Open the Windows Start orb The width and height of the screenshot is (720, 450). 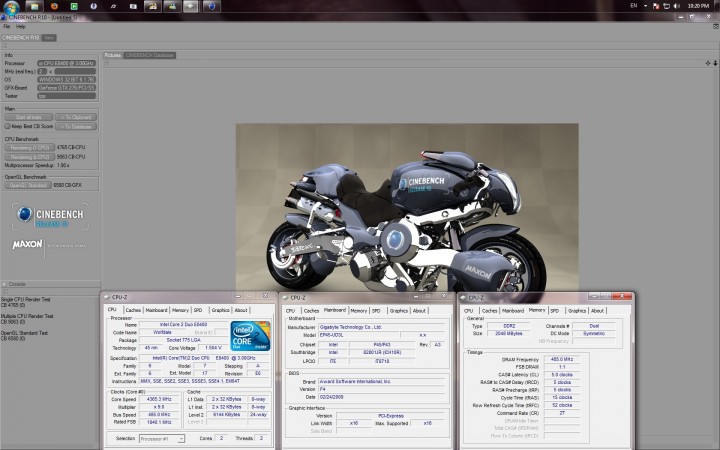coord(11,6)
